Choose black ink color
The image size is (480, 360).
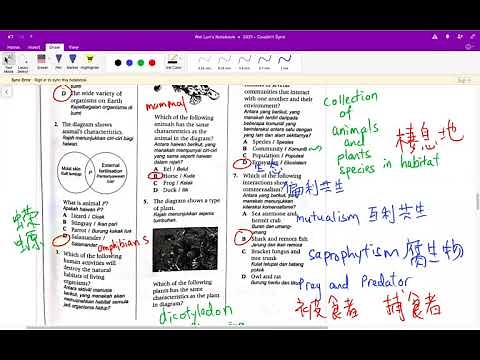[118, 62]
